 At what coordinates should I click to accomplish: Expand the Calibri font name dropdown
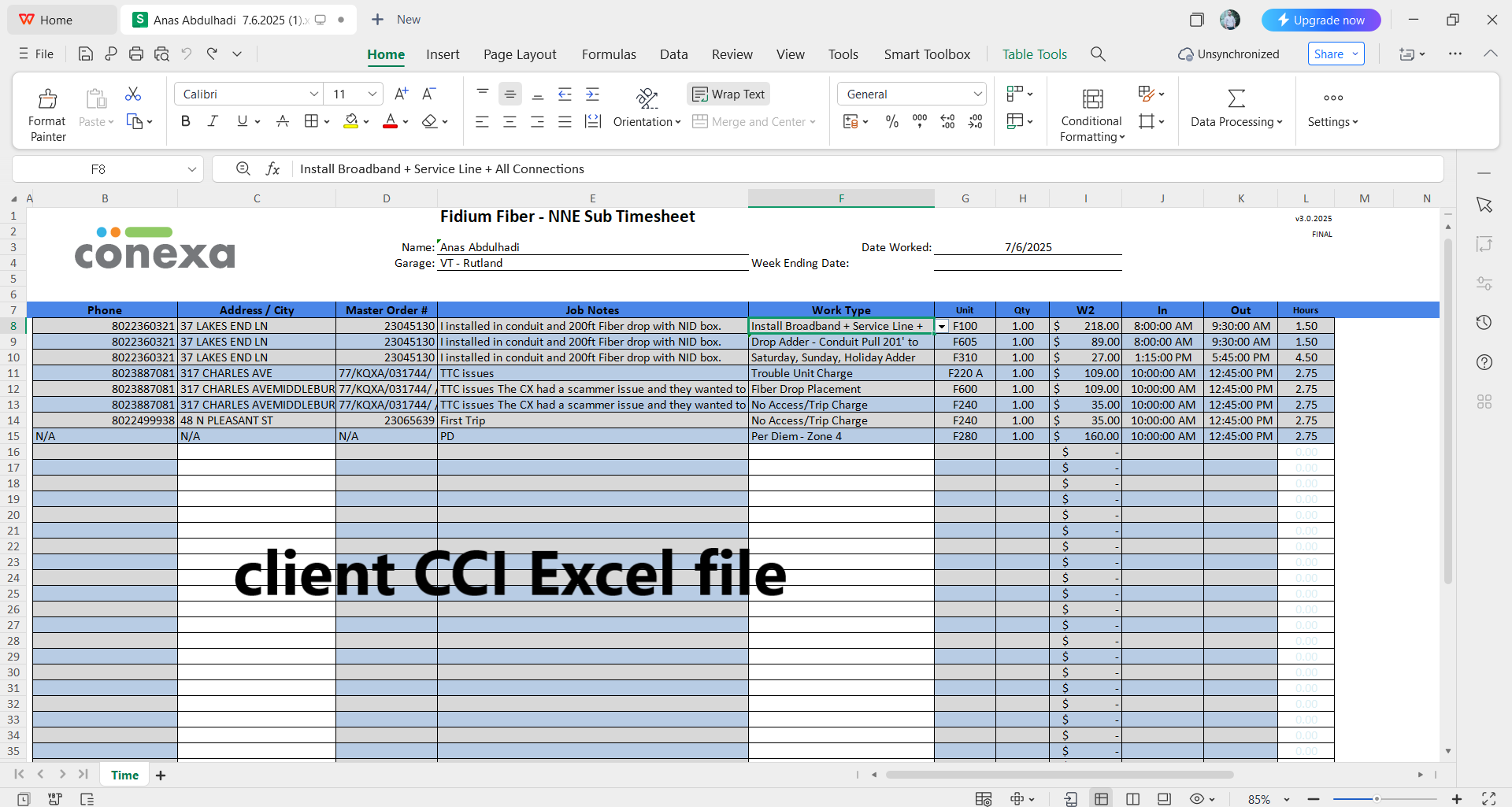pos(314,94)
